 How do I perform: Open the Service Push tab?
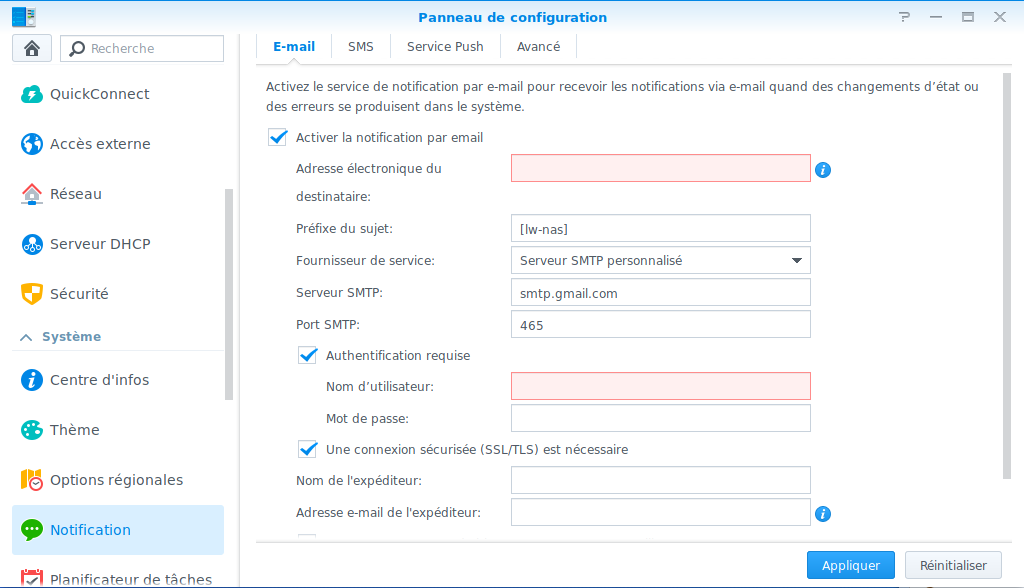point(445,47)
